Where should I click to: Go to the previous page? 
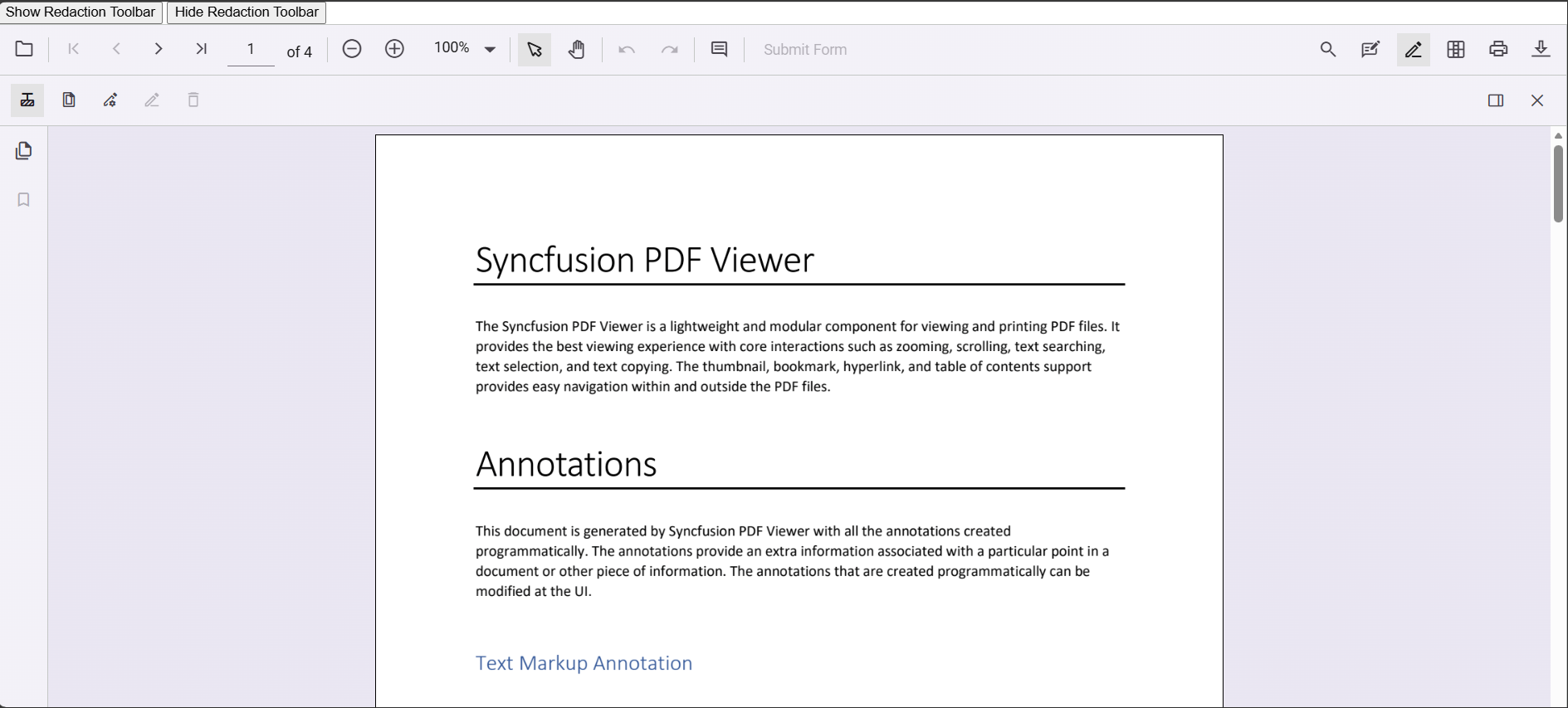pos(116,49)
